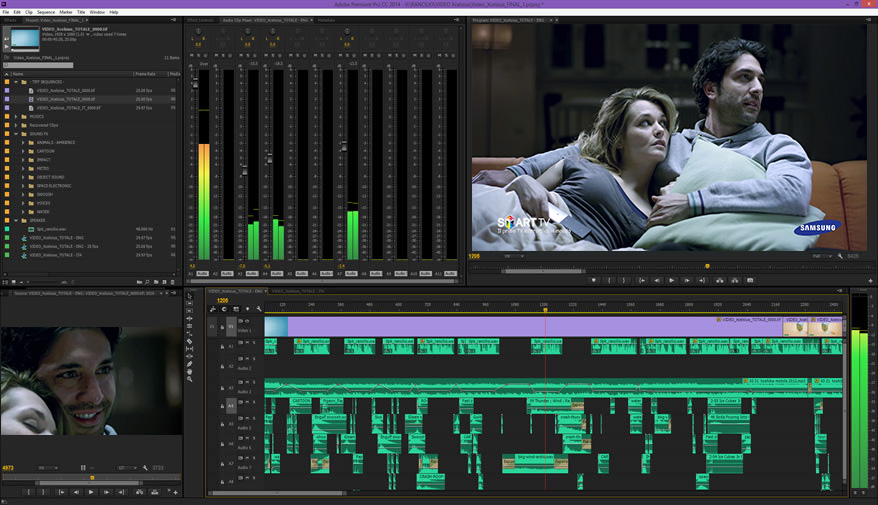Open the File menu
The image size is (878, 505).
coord(6,12)
